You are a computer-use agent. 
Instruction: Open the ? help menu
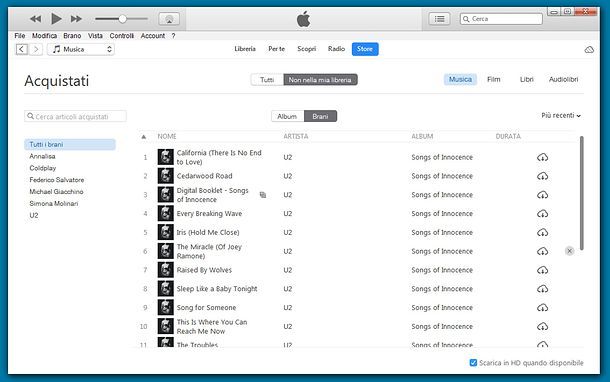174,36
